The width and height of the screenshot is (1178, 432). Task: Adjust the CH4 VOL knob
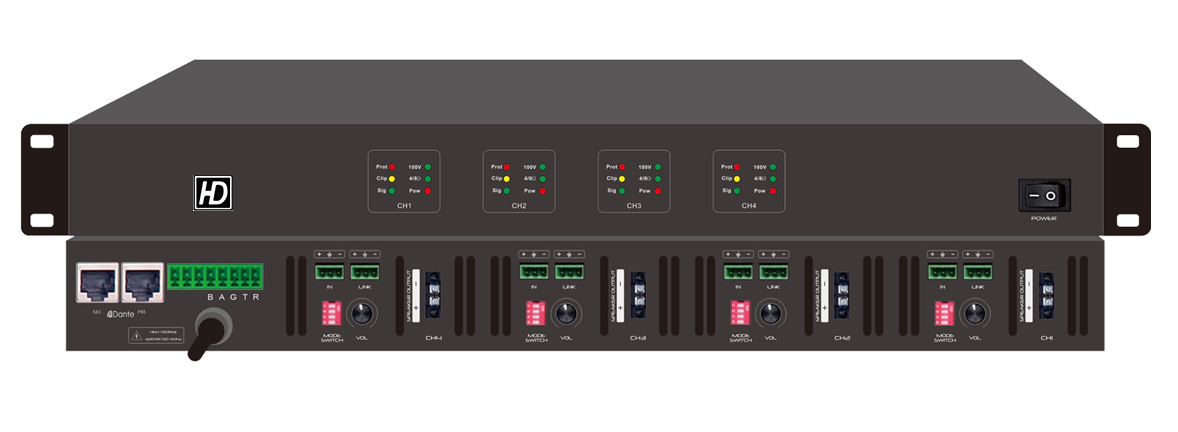coord(363,315)
